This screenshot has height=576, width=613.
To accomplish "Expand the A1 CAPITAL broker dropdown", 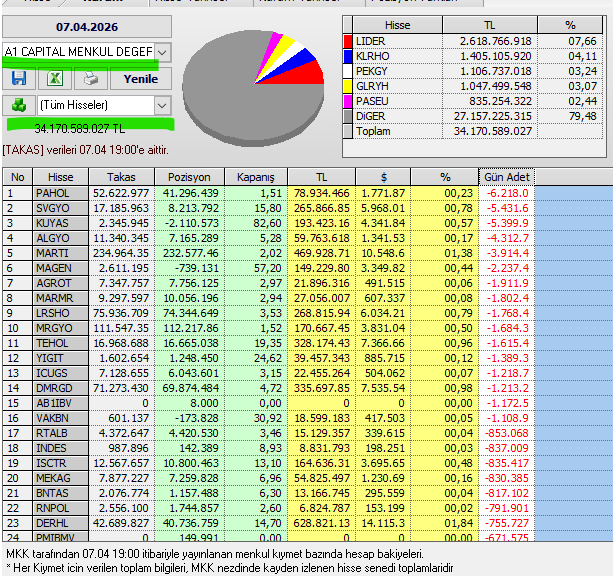I will click(x=162, y=52).
